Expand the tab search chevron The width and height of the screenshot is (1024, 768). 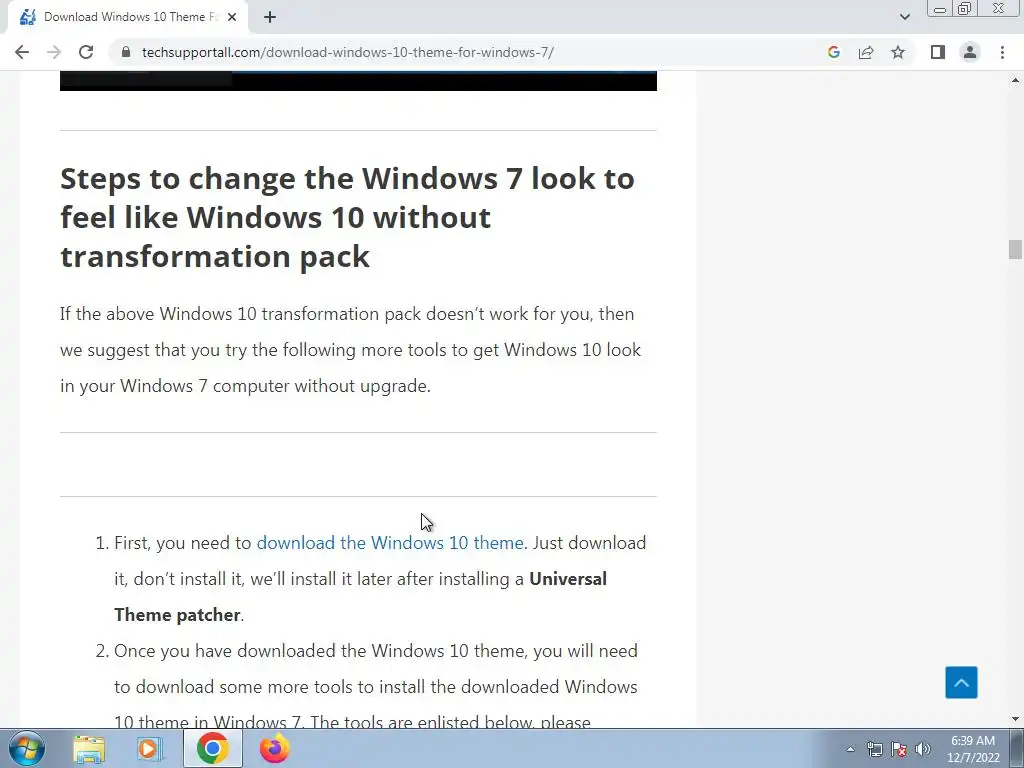pyautogui.click(x=904, y=17)
